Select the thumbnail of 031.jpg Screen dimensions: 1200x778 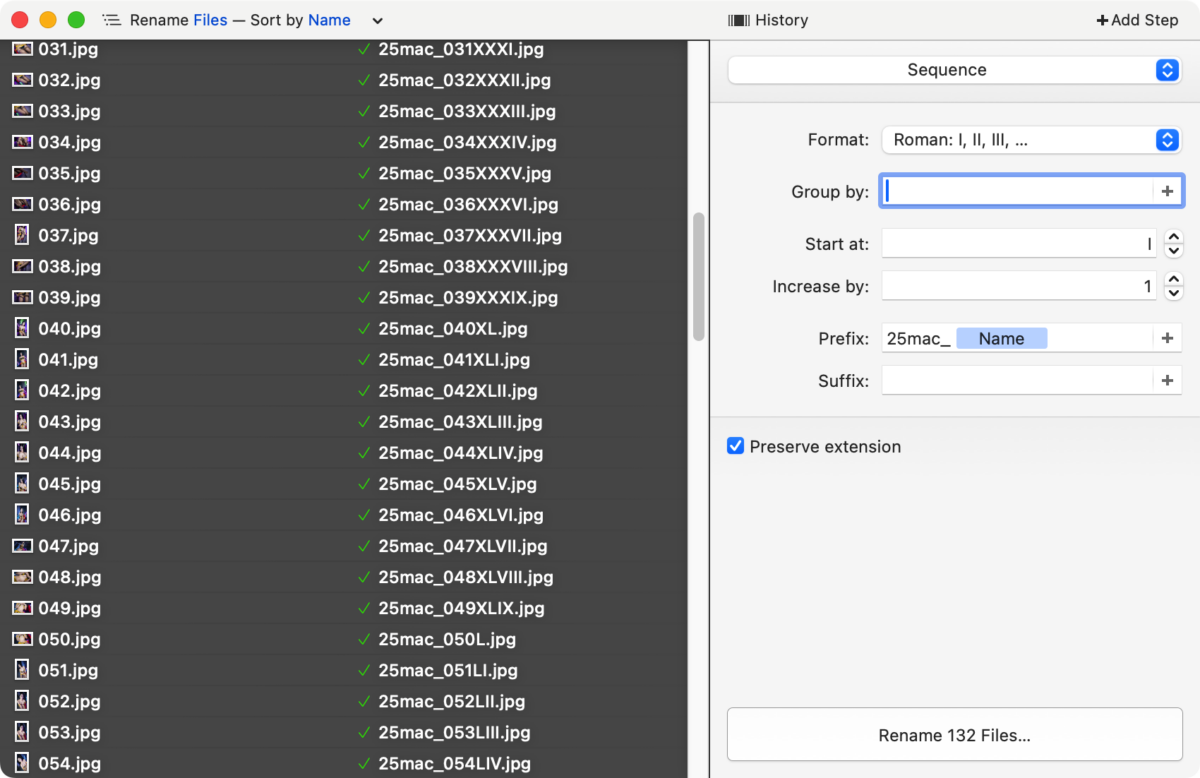pyautogui.click(x=22, y=49)
